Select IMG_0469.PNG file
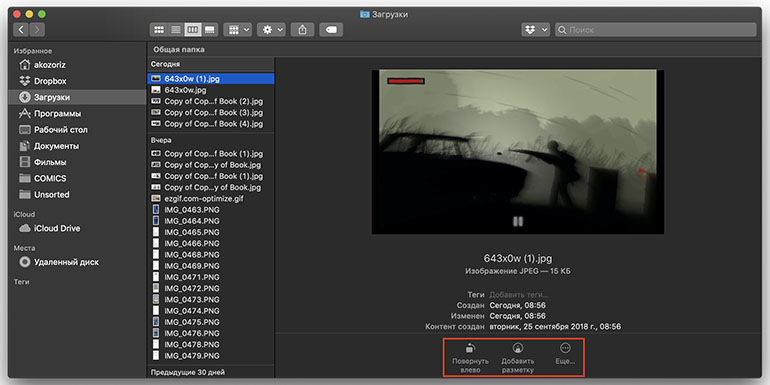 [x=211, y=266]
